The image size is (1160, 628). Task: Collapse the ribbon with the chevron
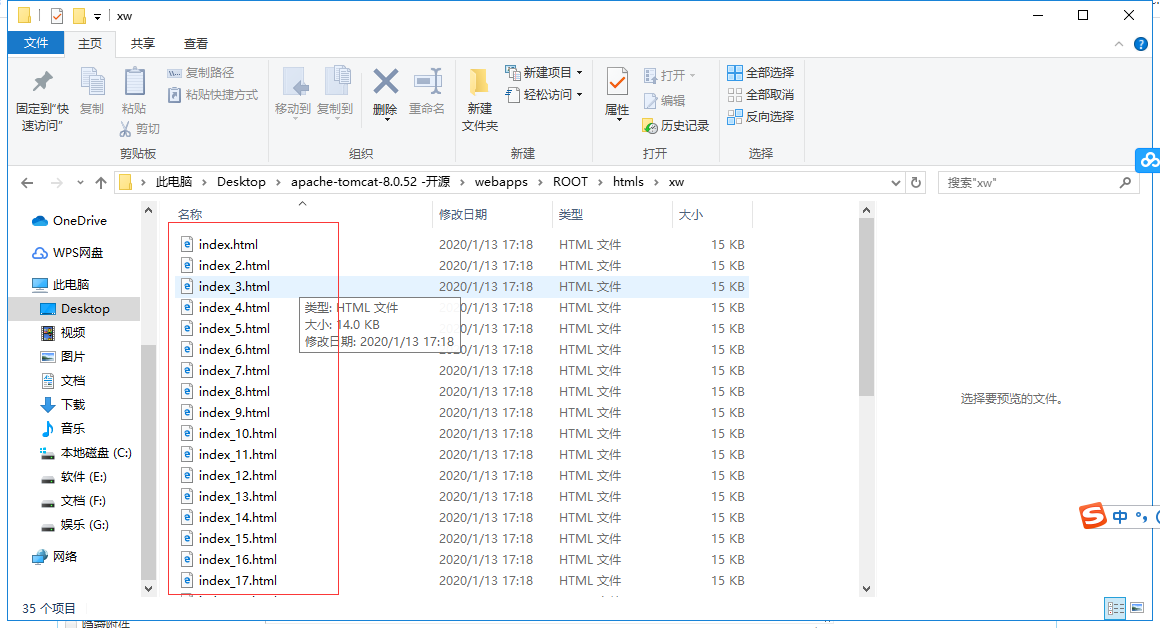[1119, 44]
